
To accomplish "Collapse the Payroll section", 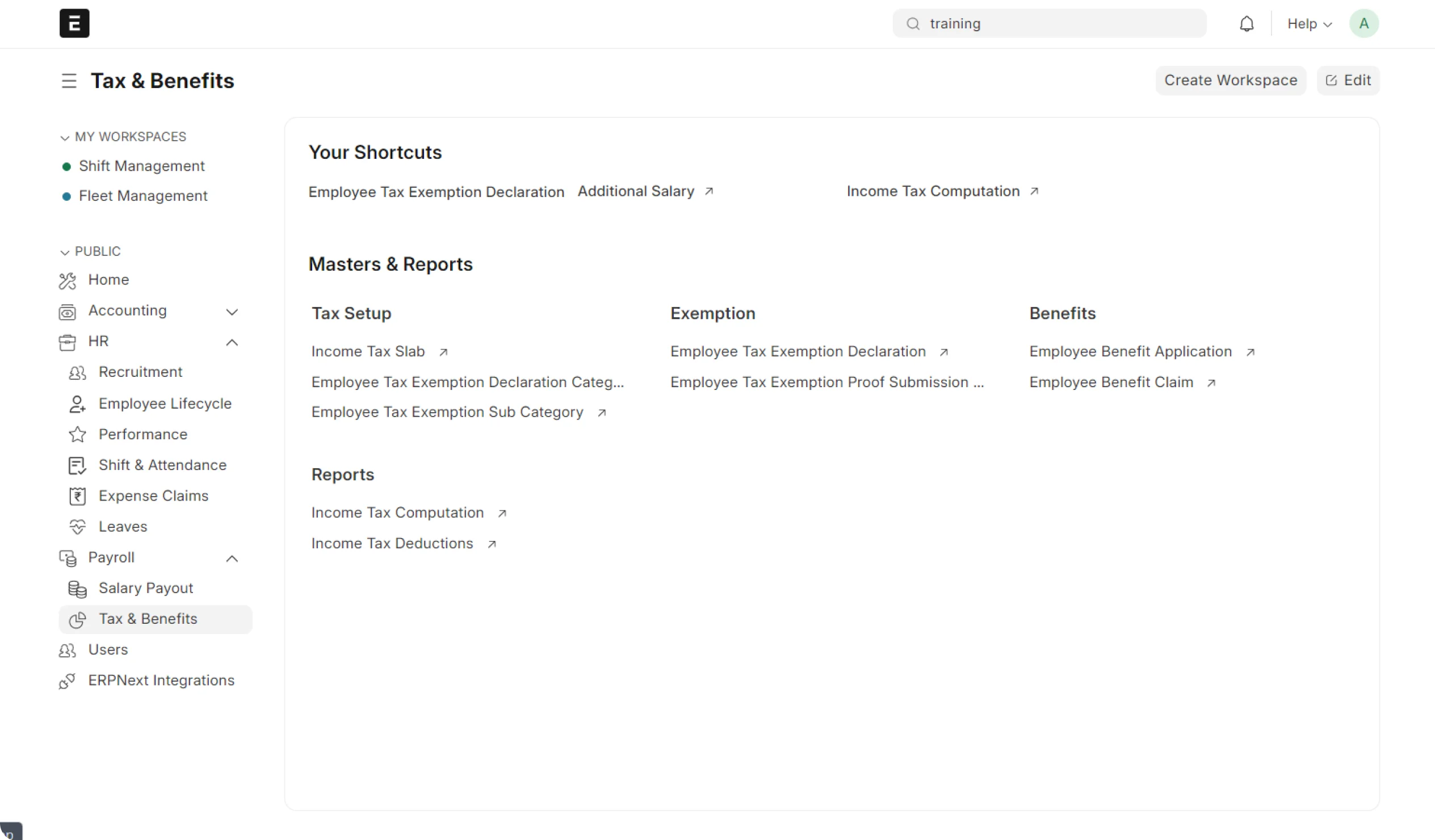I will 232,558.
